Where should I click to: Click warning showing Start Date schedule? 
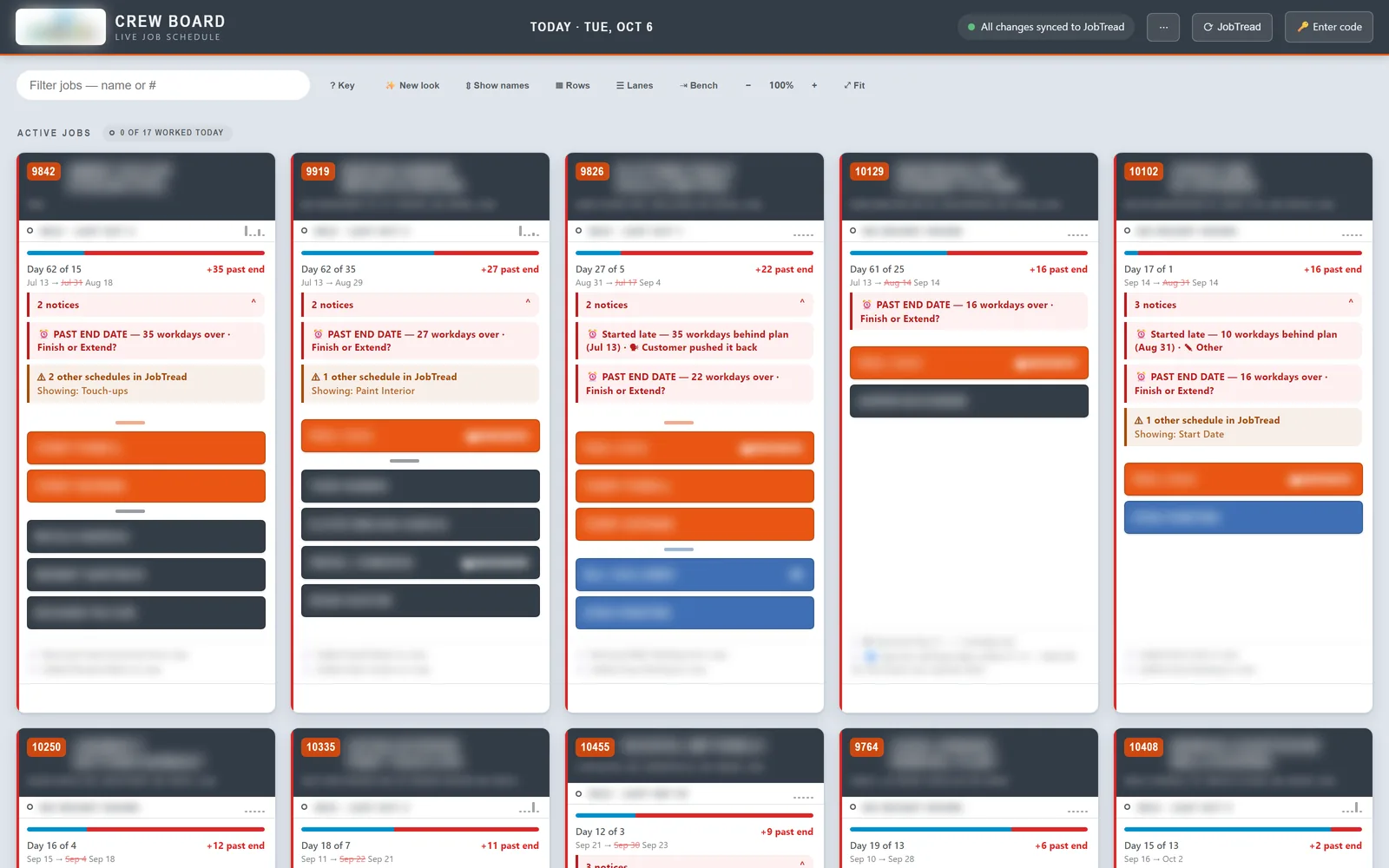(x=1243, y=427)
